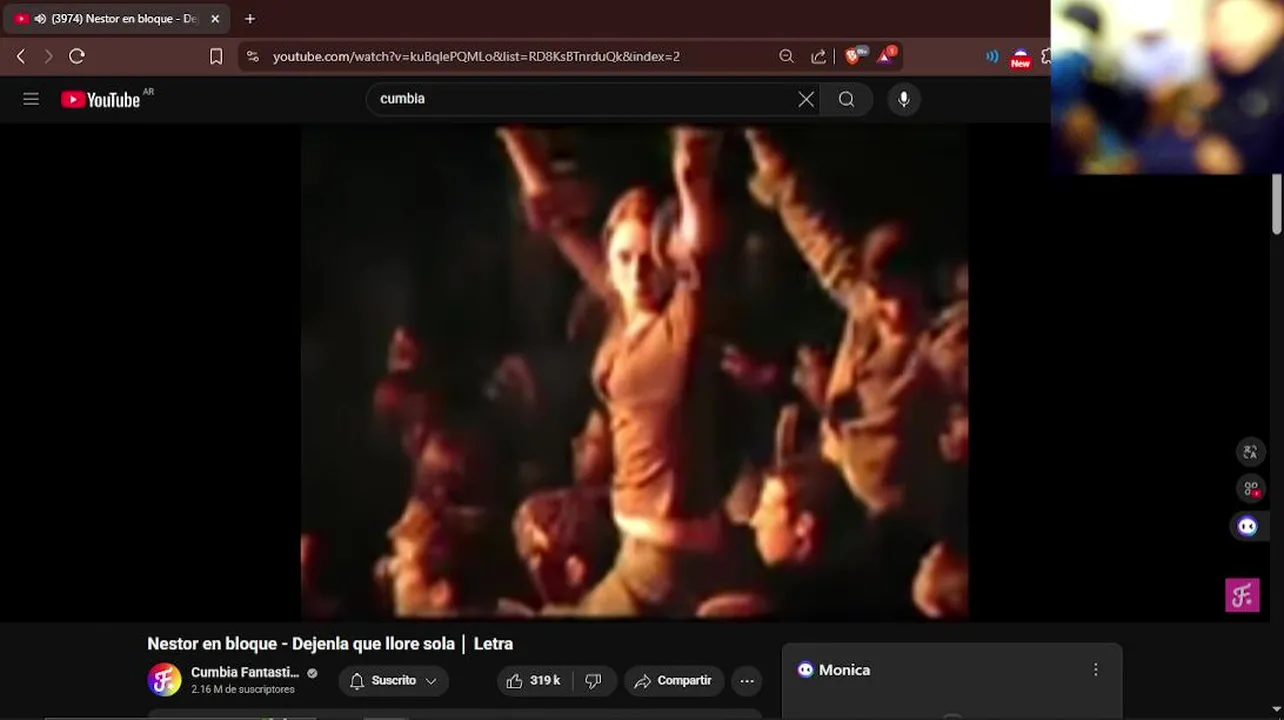
Task: Dislike the video
Action: [x=593, y=681]
